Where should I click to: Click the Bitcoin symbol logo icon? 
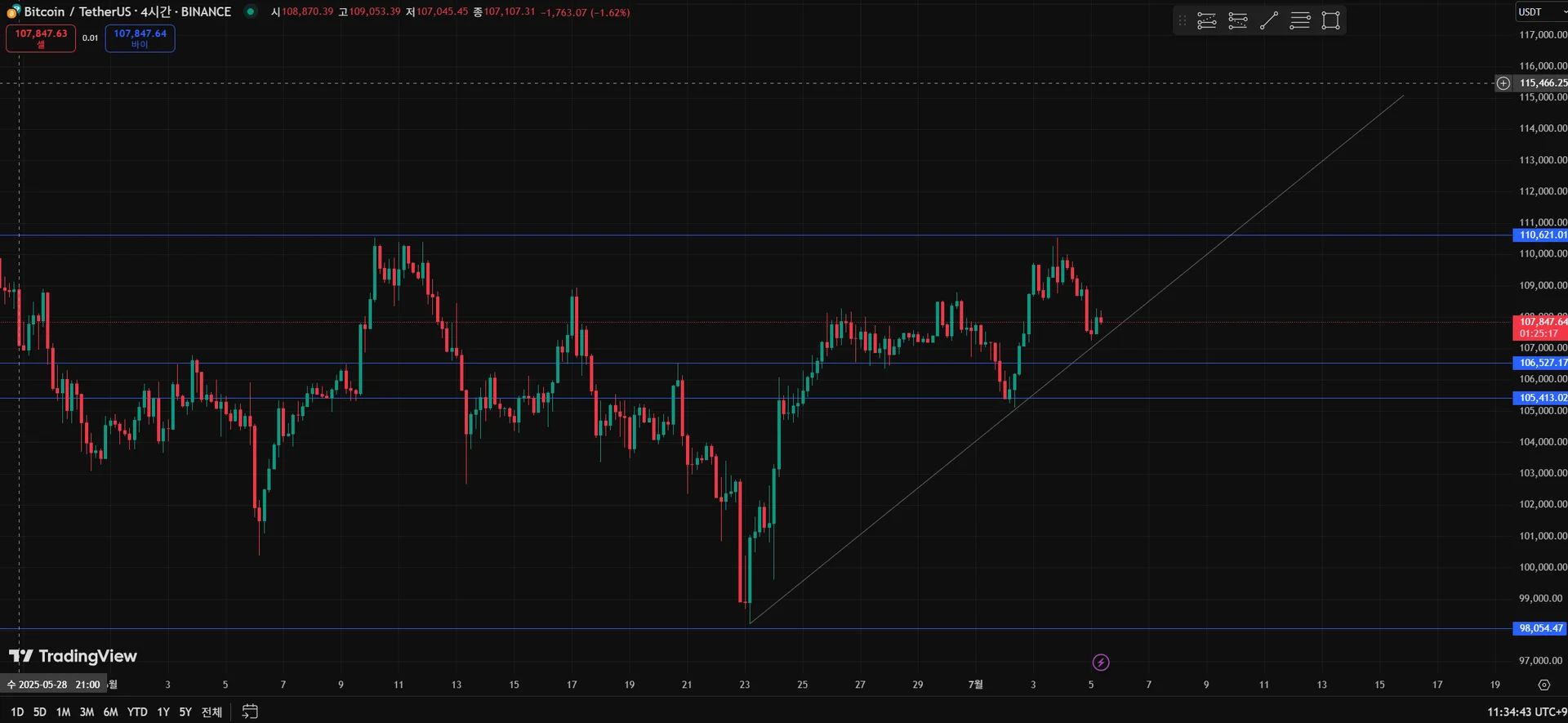pos(13,11)
